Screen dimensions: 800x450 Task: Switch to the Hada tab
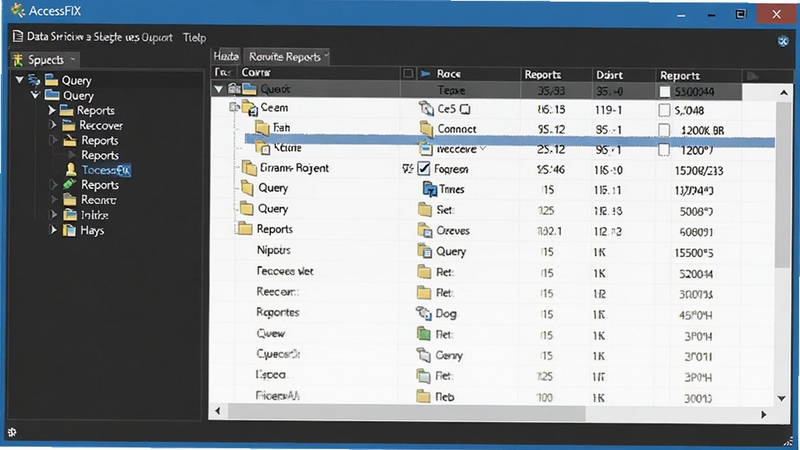(x=226, y=56)
